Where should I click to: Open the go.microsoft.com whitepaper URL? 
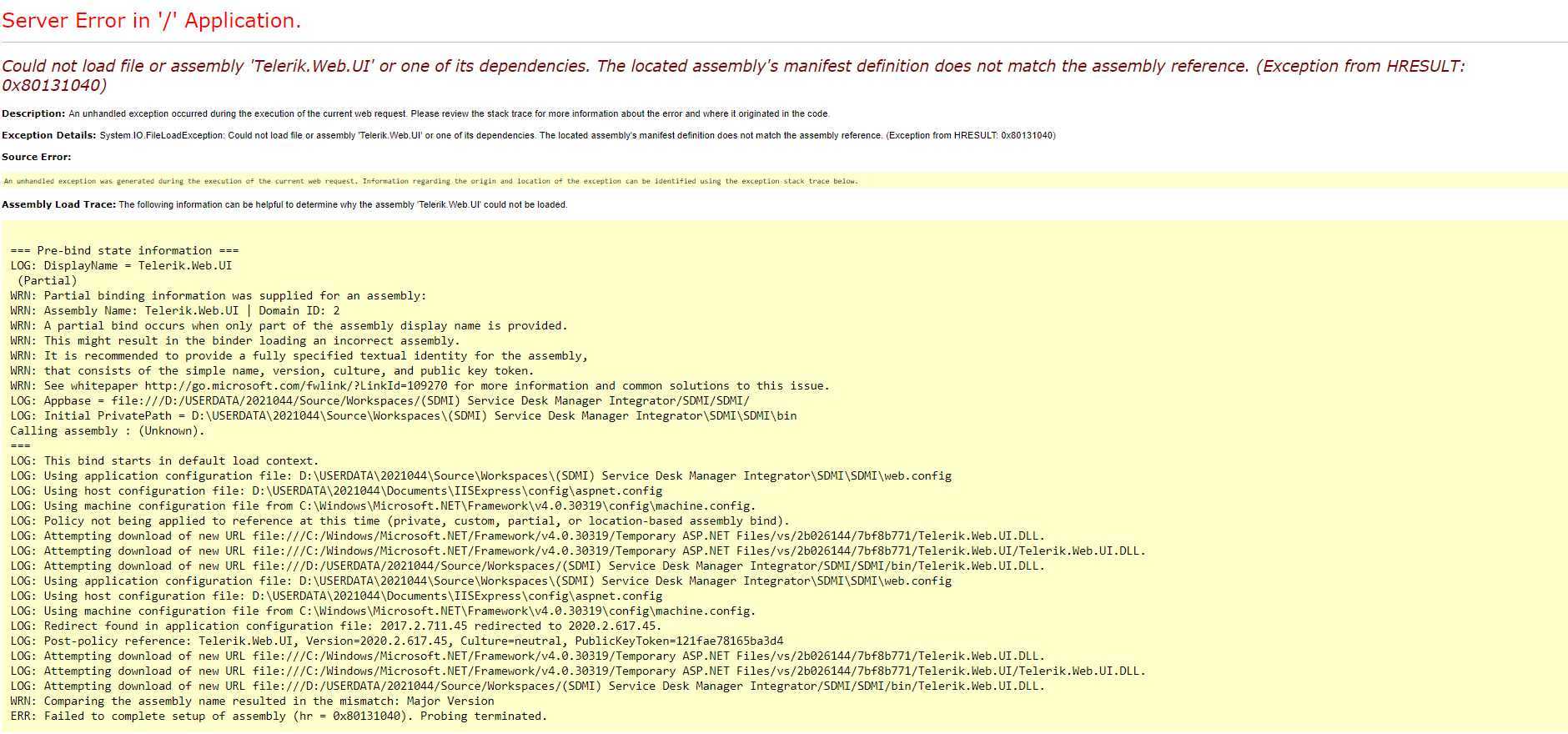click(296, 386)
